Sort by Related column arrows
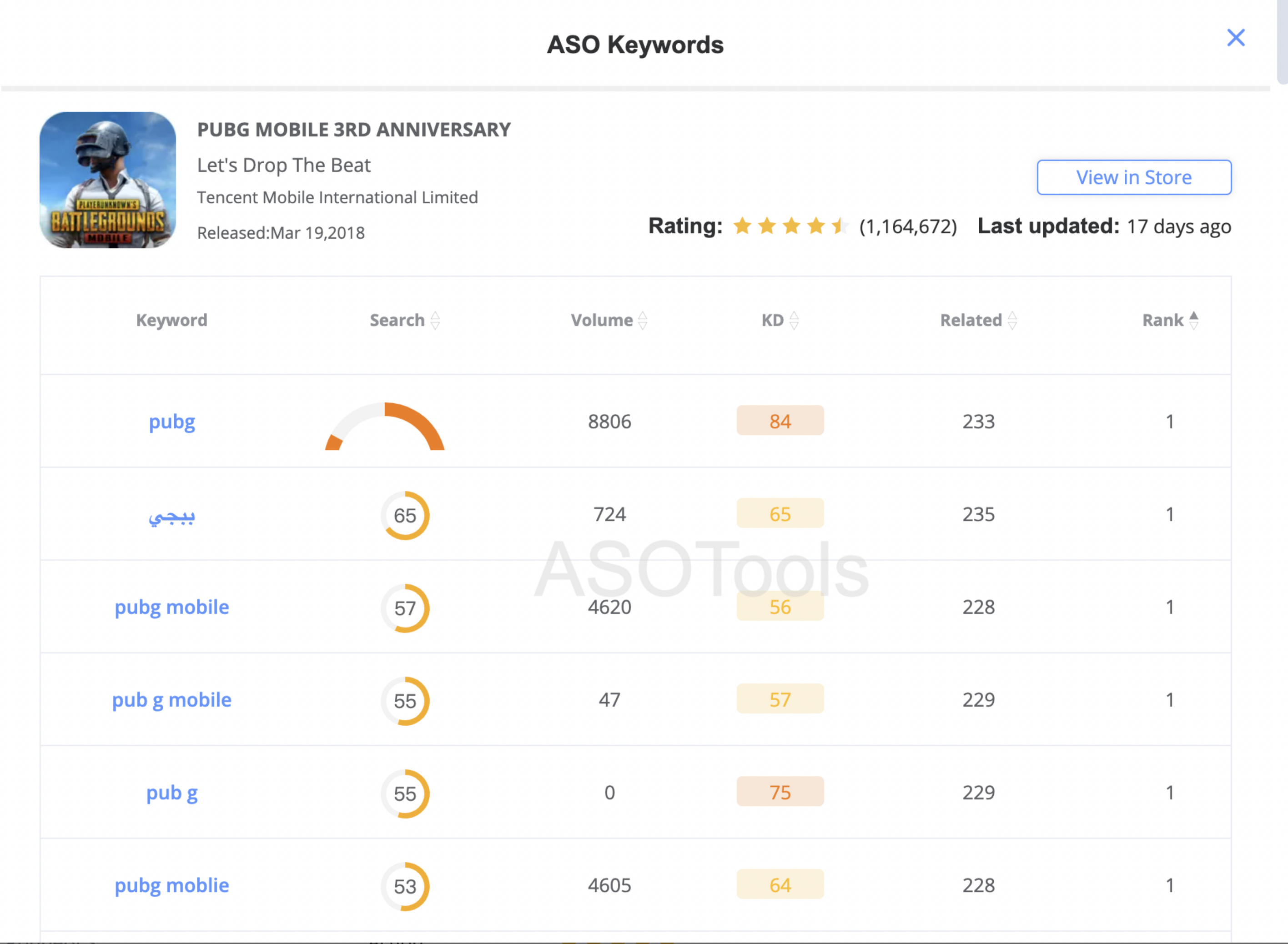1288x944 pixels. point(1012,320)
